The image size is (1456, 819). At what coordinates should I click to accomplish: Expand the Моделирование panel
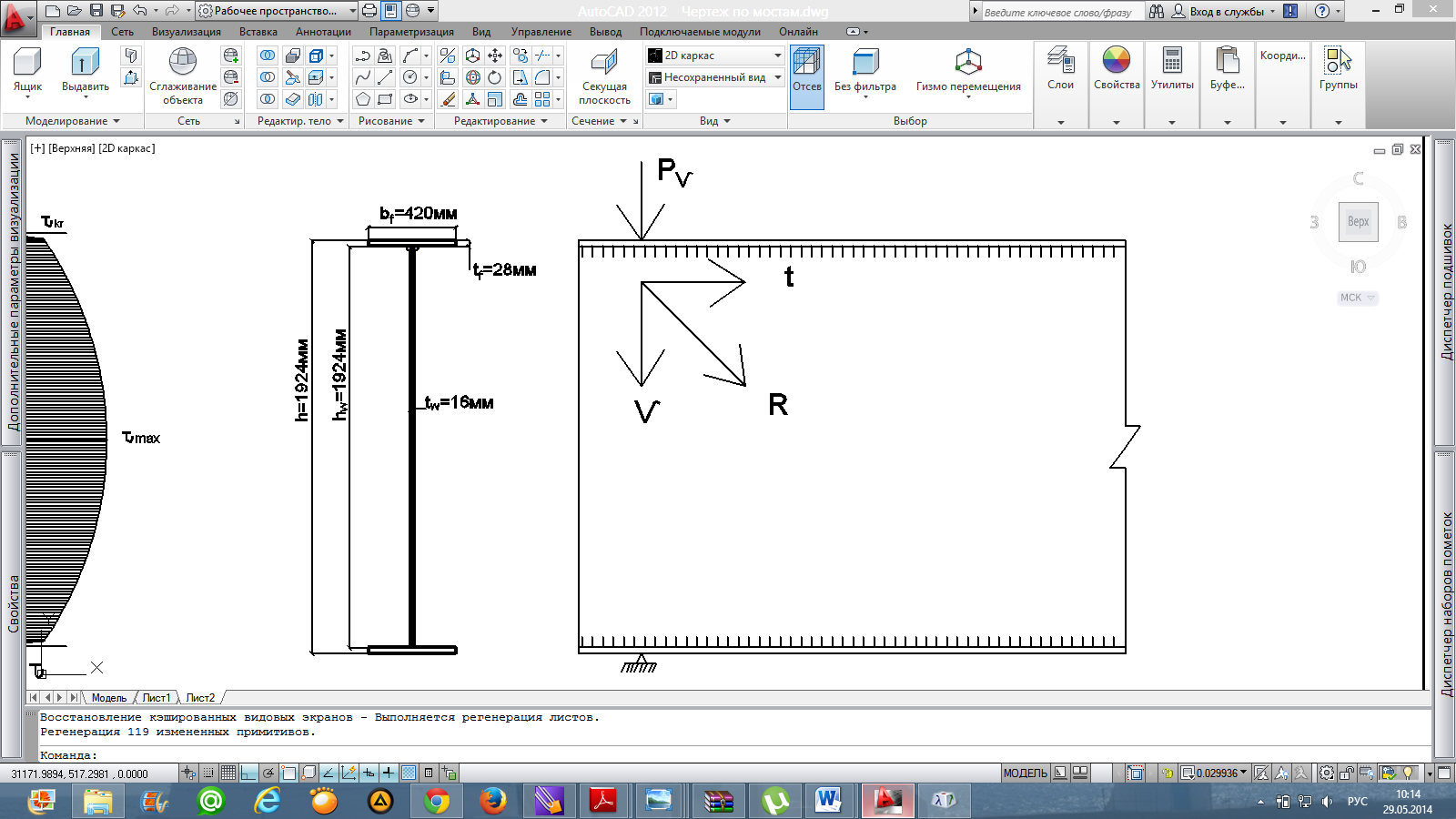pyautogui.click(x=72, y=121)
